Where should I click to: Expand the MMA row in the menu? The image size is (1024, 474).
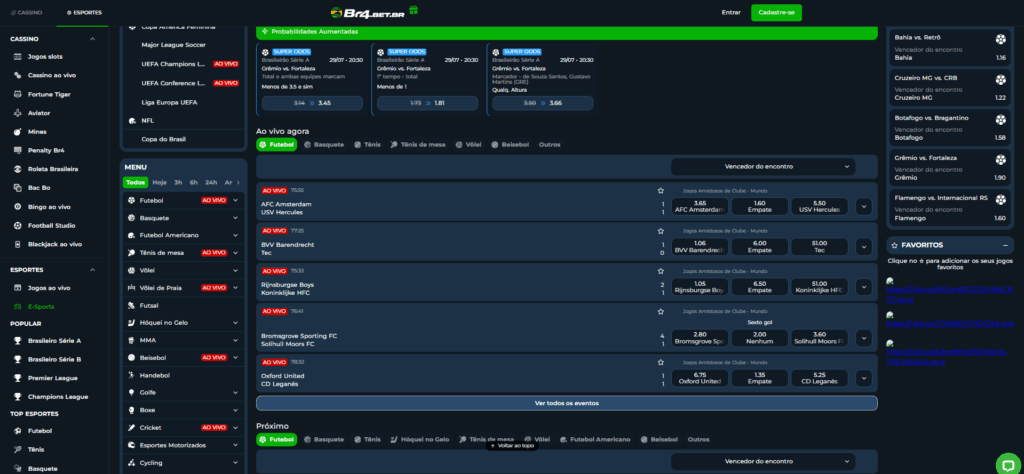[x=235, y=340]
